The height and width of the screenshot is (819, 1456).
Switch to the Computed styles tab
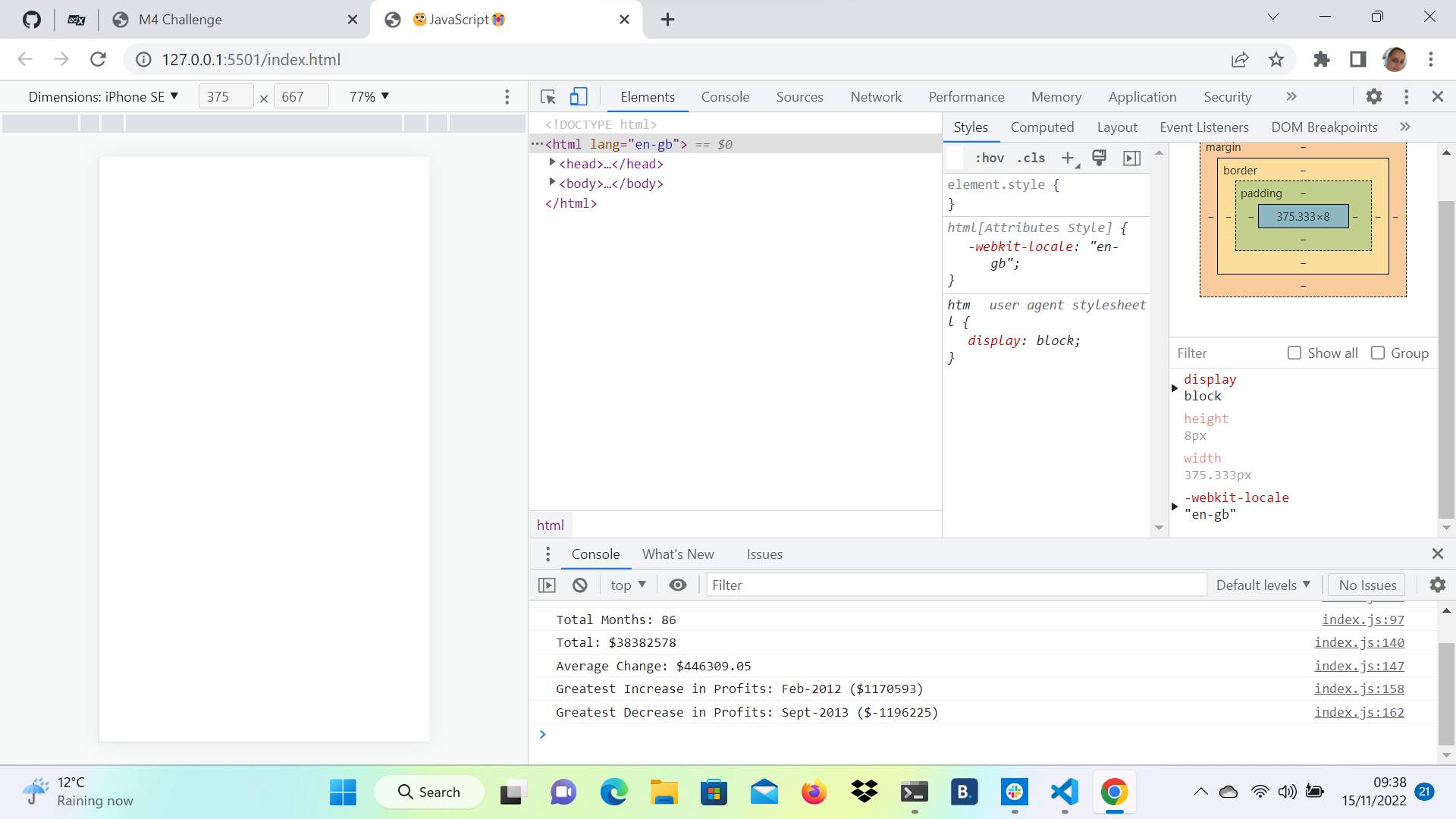pos(1042,127)
